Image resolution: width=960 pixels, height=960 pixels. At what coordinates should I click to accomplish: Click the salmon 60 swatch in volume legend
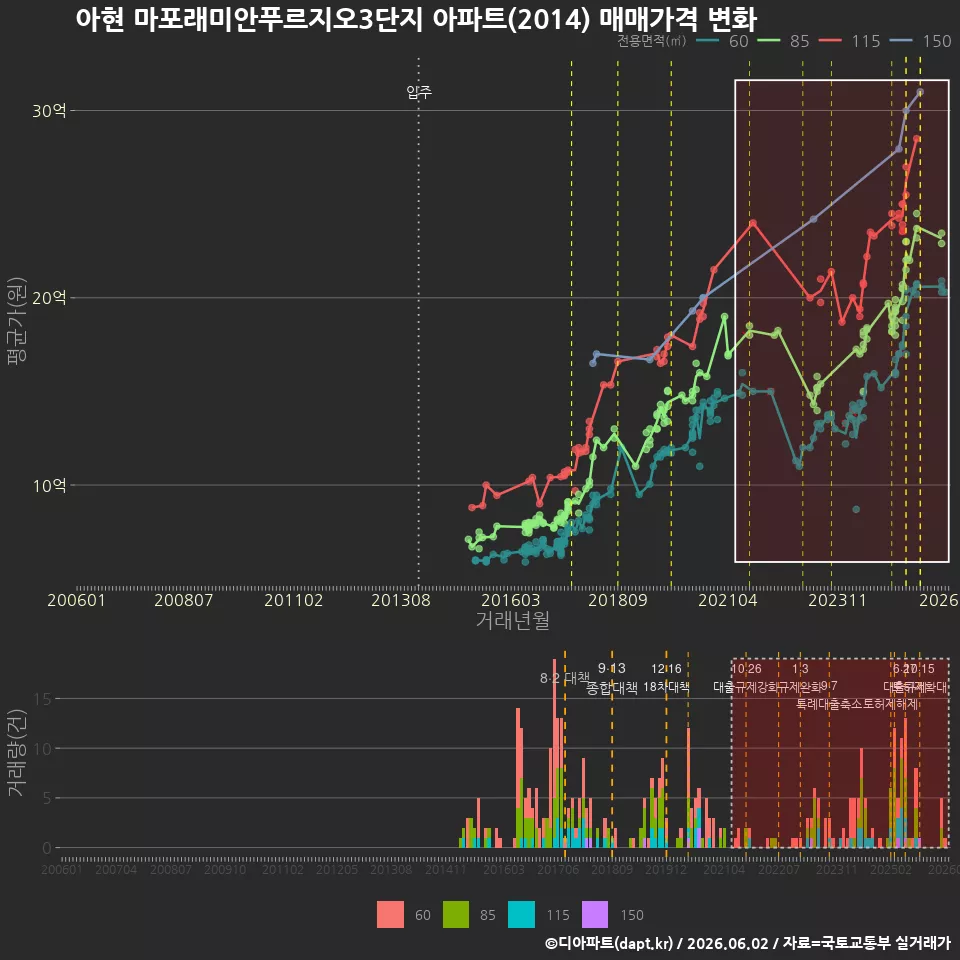click(390, 915)
